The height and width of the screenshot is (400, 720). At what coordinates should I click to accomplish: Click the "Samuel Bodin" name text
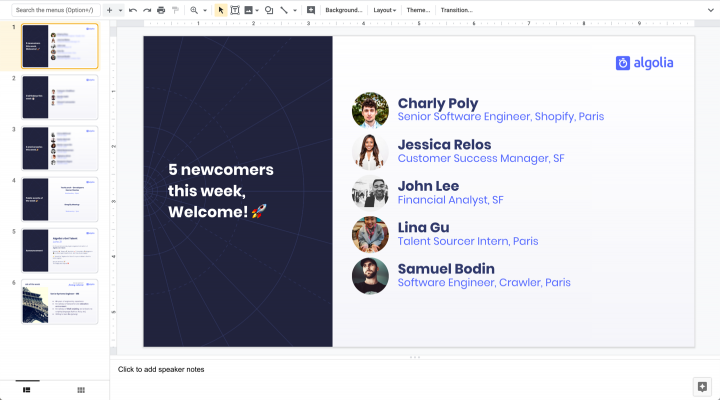446,269
